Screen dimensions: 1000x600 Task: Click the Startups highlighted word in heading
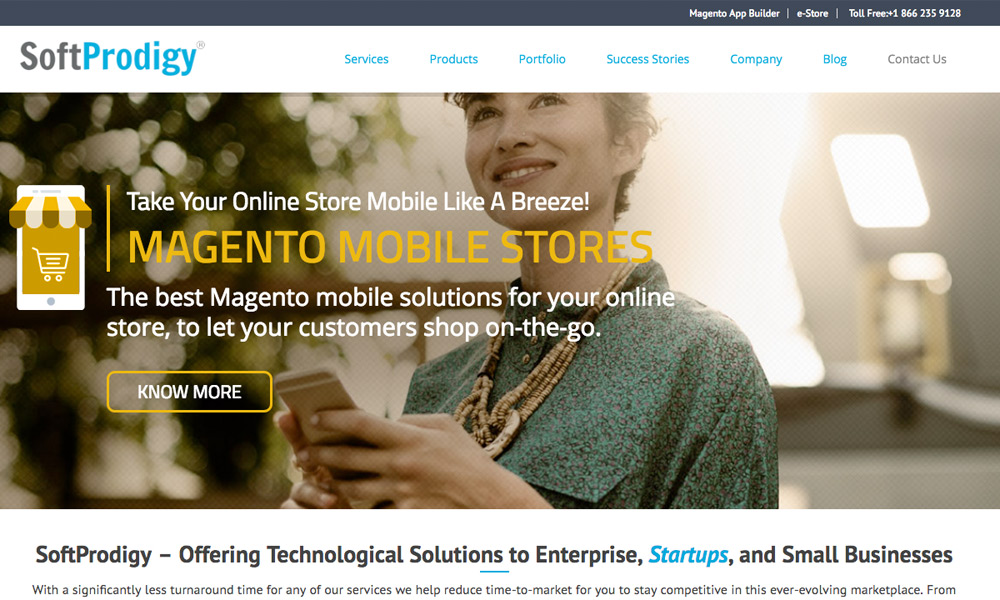pyautogui.click(x=688, y=555)
